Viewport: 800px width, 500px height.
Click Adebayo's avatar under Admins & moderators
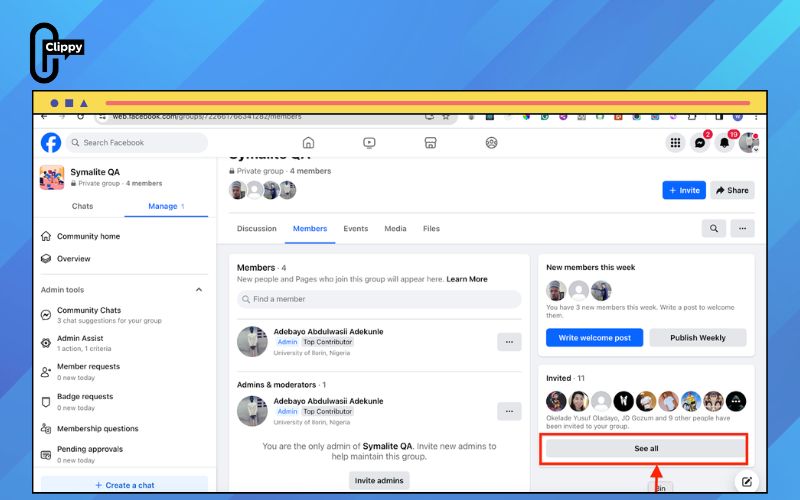(252, 411)
